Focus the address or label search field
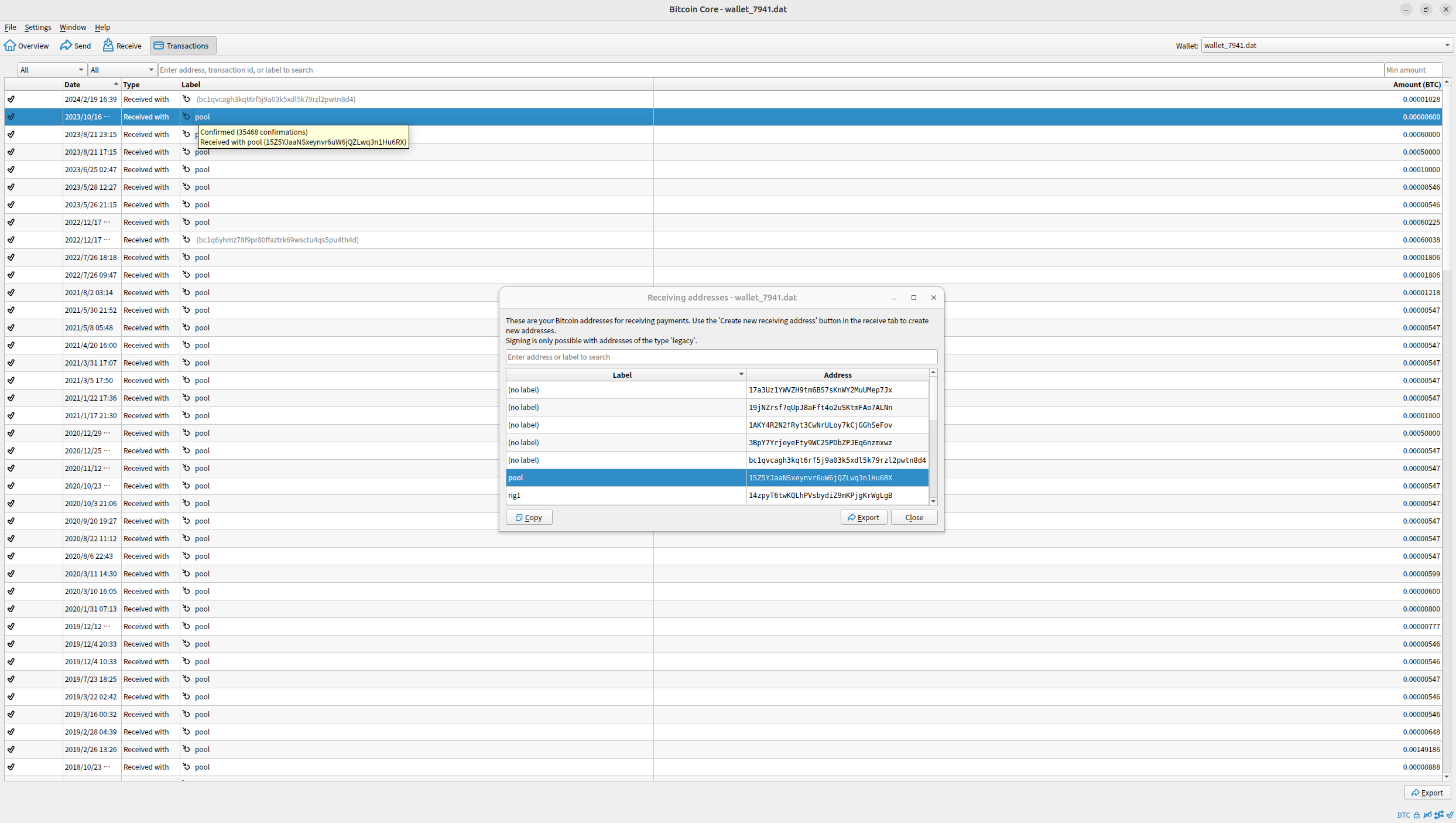1456x823 pixels. (721, 357)
